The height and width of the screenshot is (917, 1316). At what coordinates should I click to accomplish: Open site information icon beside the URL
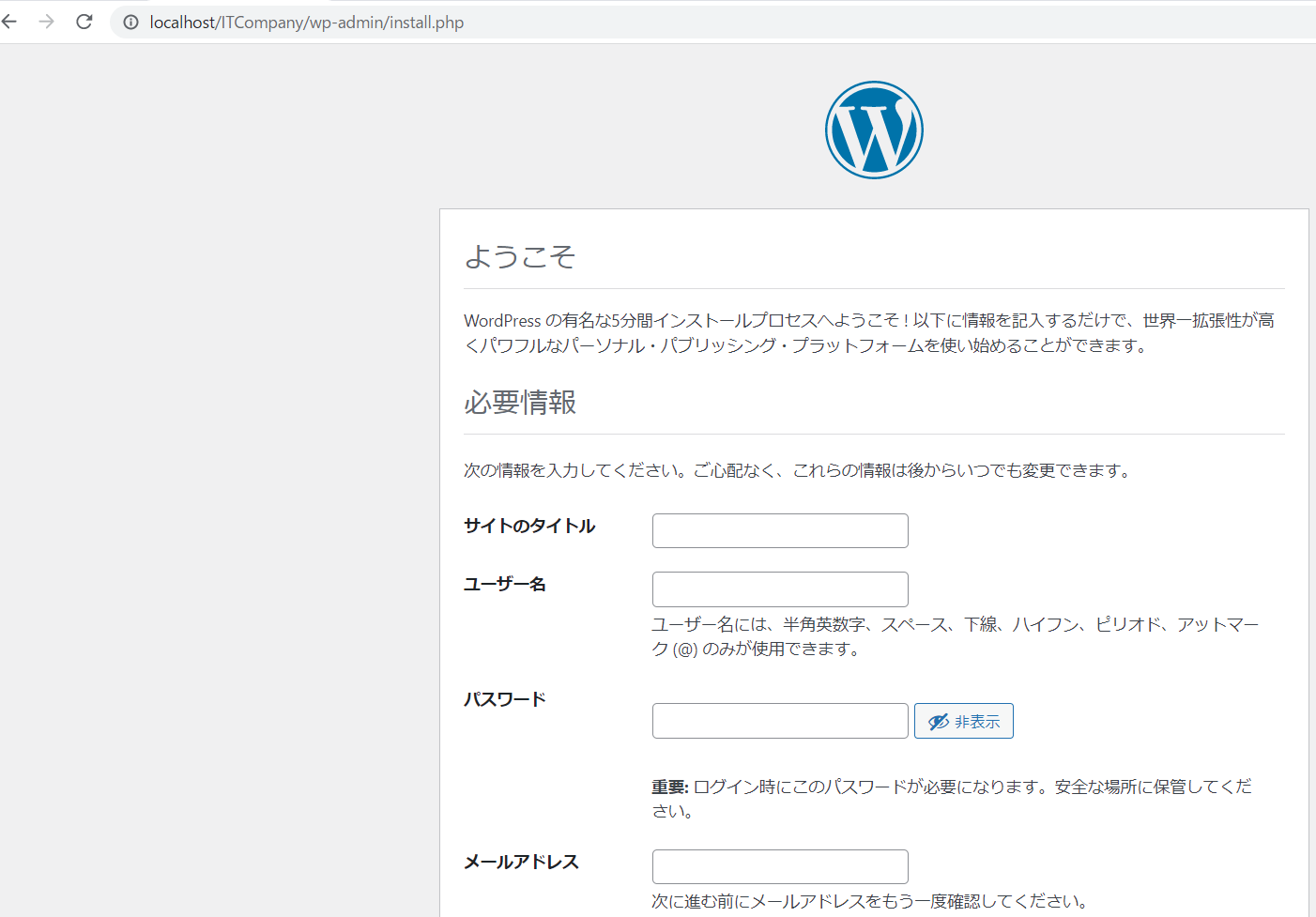pos(131,23)
